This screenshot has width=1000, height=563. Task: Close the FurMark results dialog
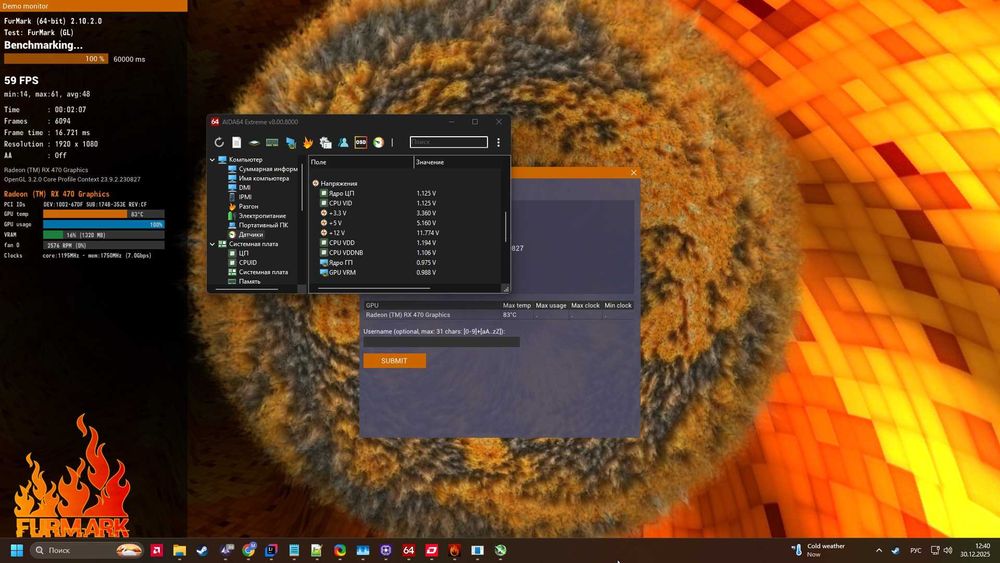[x=633, y=173]
